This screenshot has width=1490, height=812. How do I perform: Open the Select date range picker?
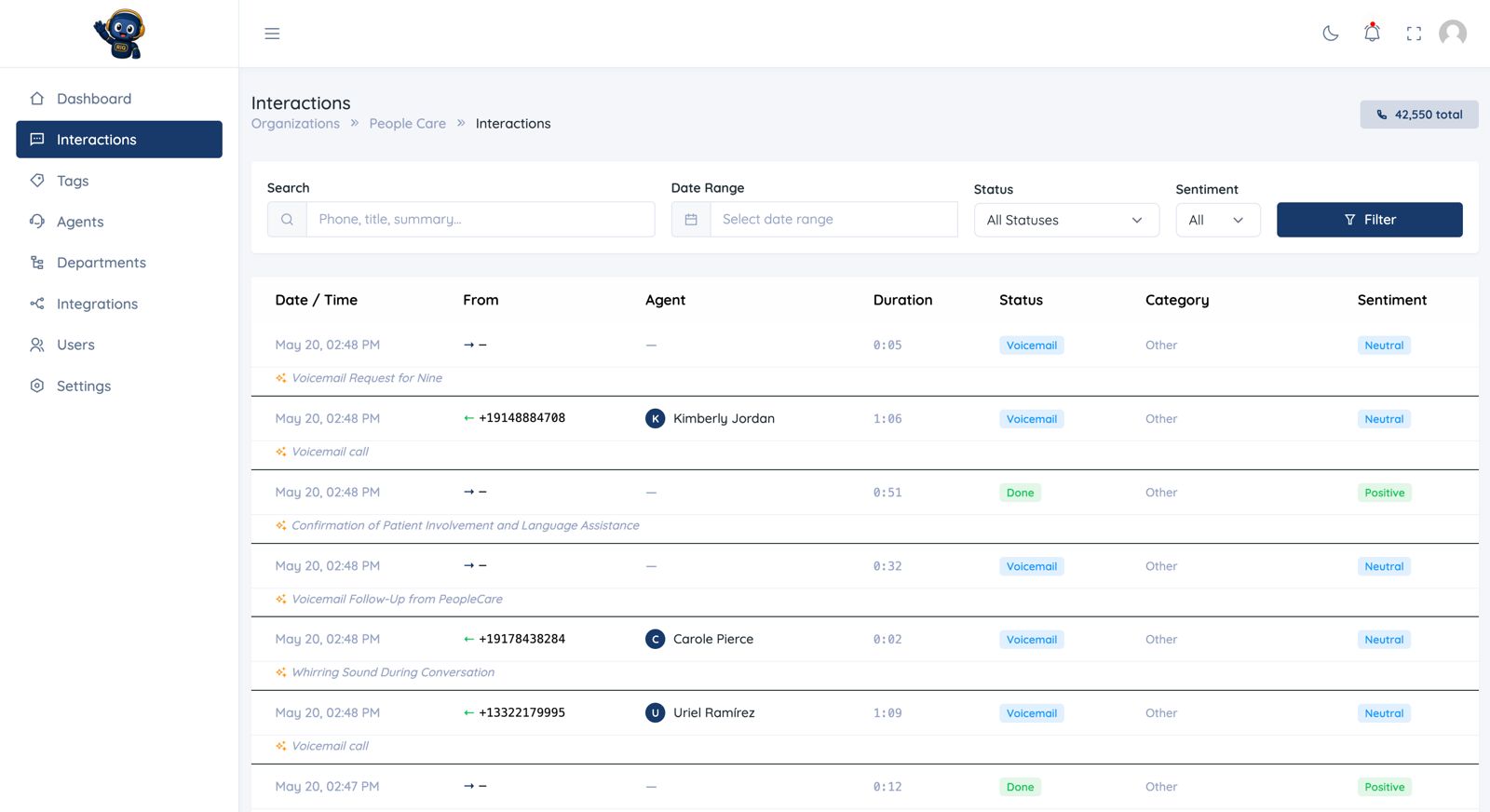pos(833,220)
